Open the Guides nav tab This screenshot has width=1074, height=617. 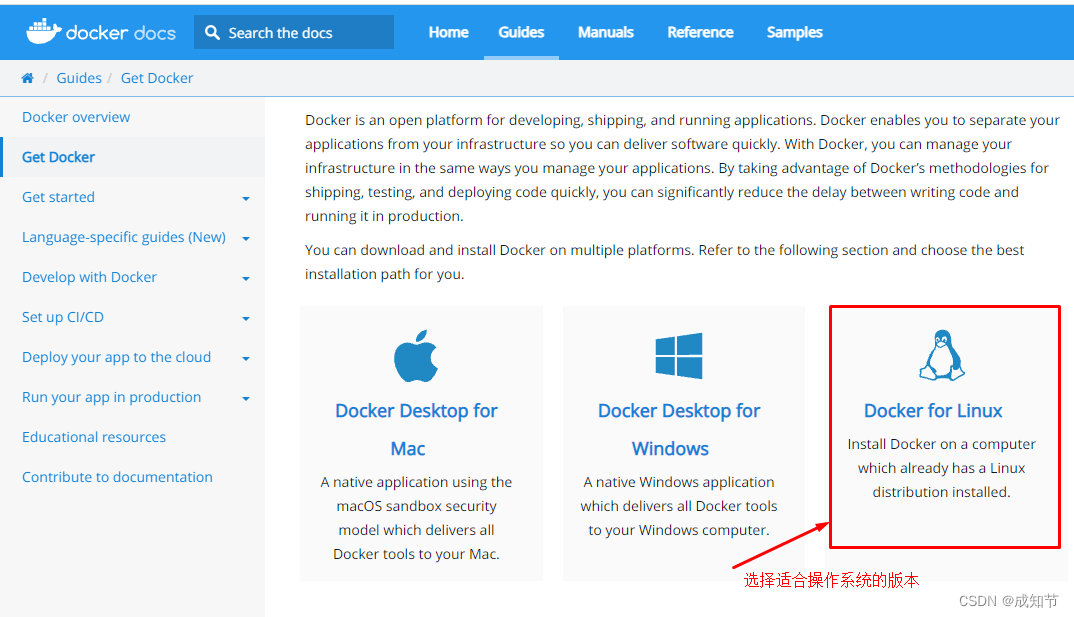[521, 32]
